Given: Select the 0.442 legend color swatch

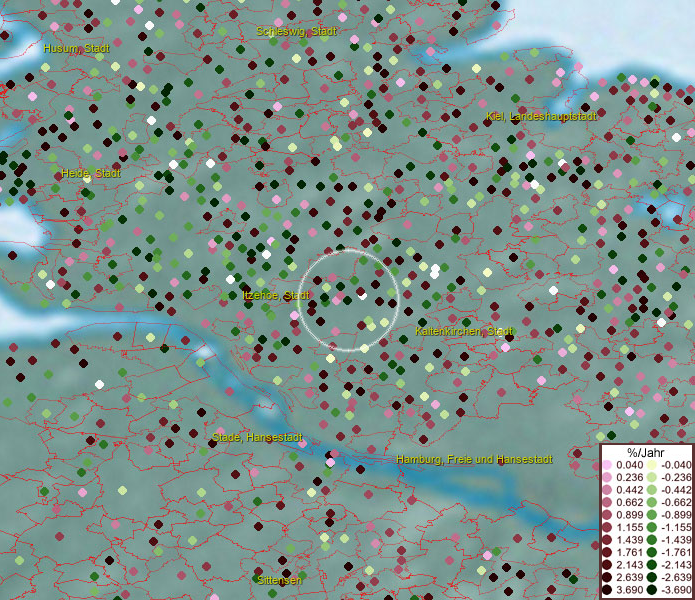Looking at the screenshot, I should point(607,490).
